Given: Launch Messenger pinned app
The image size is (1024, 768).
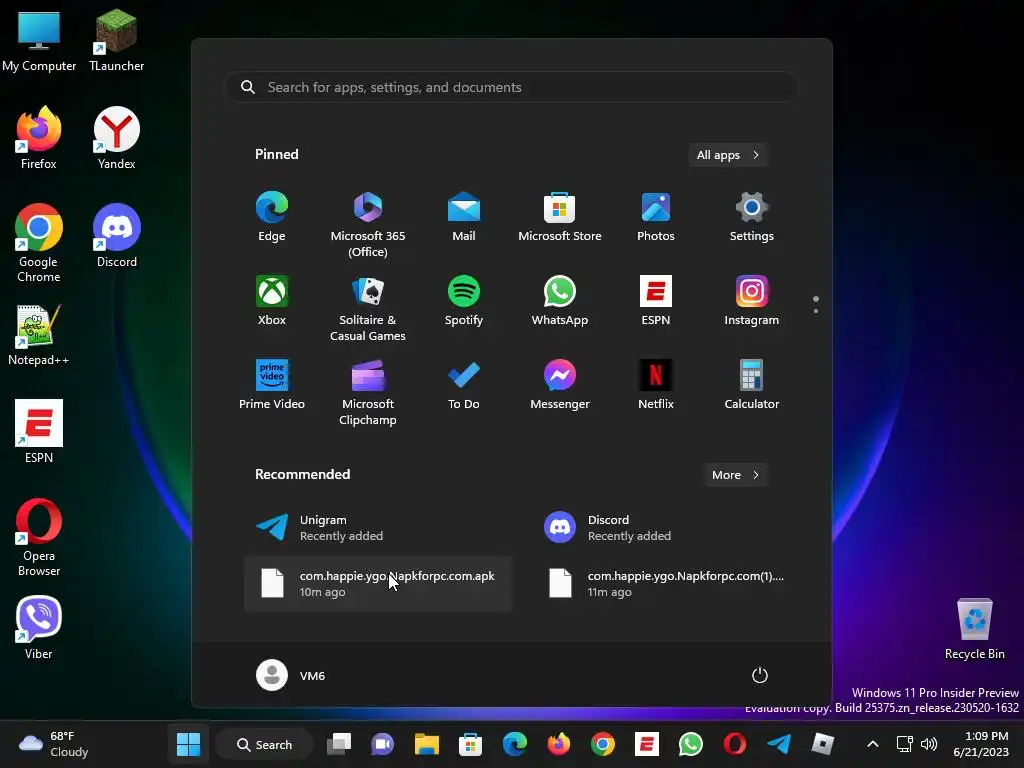Looking at the screenshot, I should 560,385.
